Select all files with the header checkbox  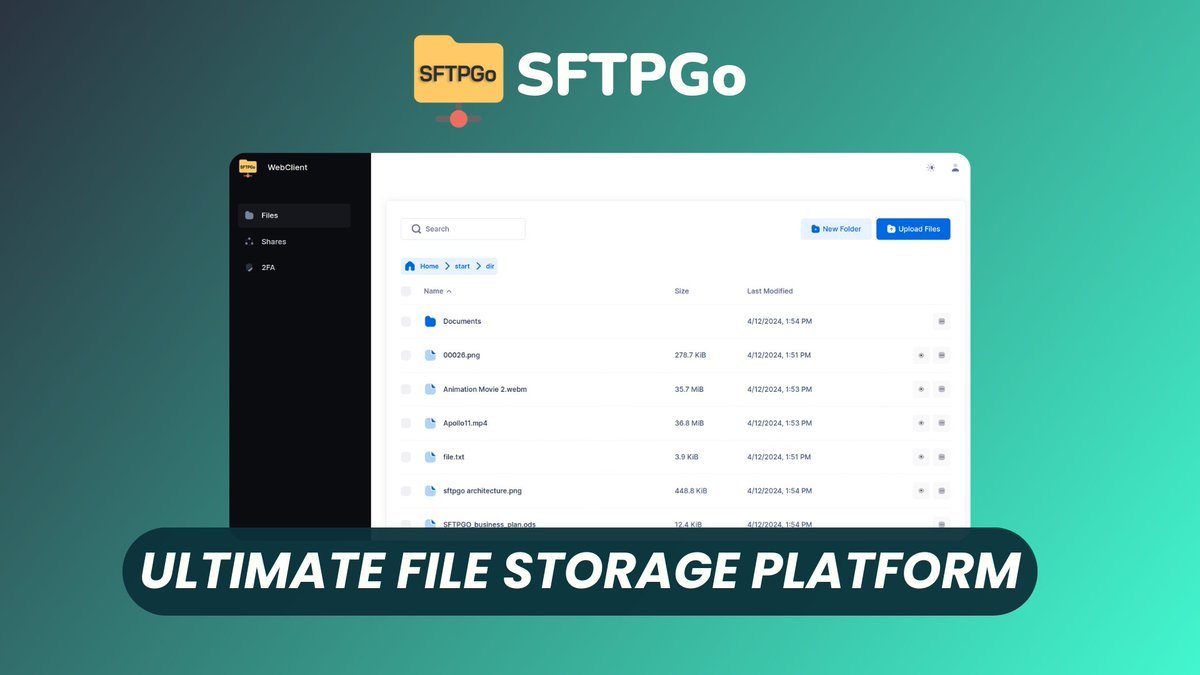(406, 291)
